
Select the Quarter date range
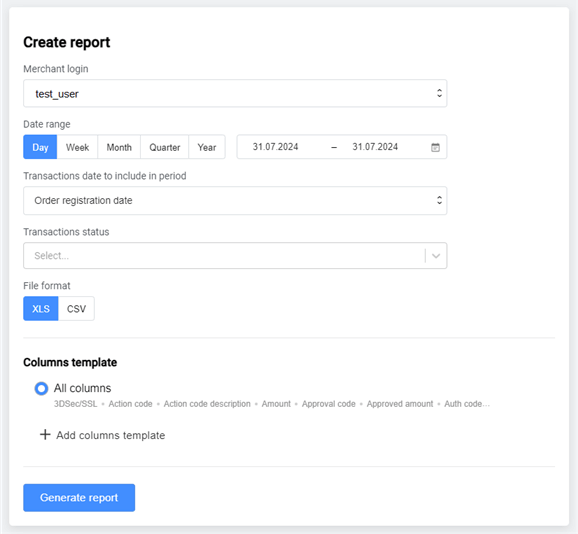[x=164, y=147]
